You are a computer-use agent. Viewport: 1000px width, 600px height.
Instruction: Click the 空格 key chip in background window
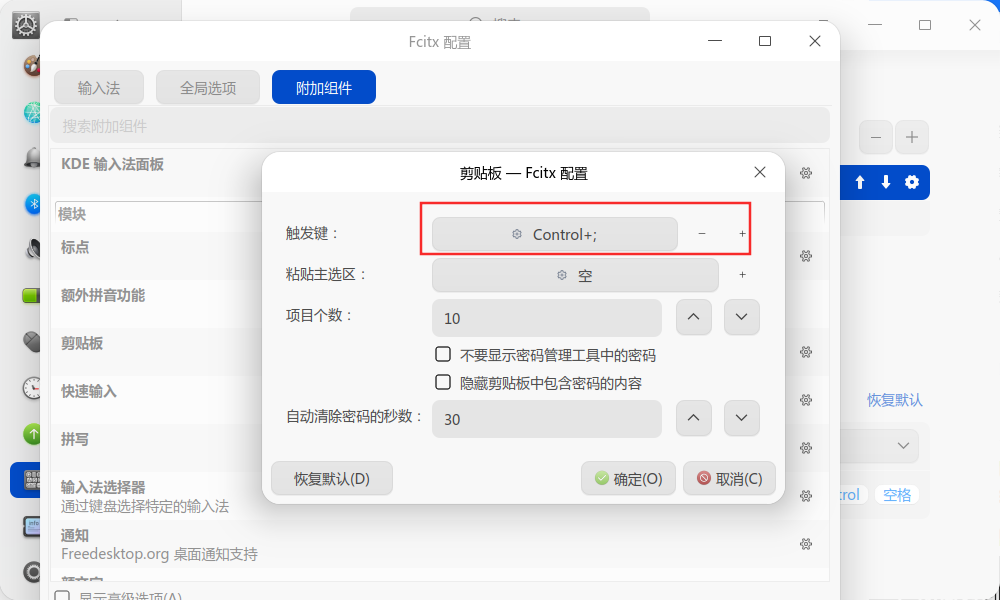[x=897, y=495]
